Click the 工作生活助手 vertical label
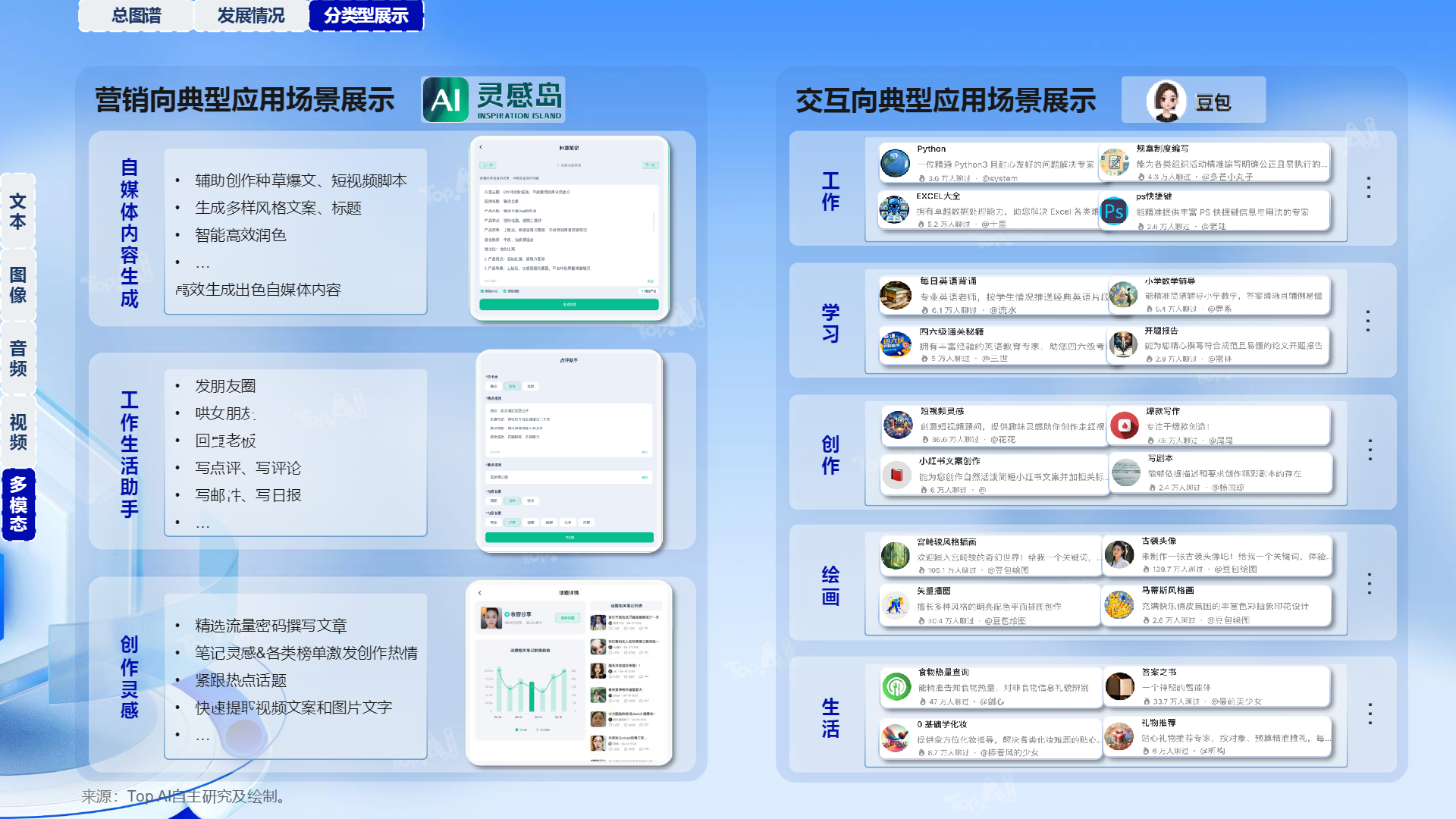The width and height of the screenshot is (1456, 819). coord(130,454)
